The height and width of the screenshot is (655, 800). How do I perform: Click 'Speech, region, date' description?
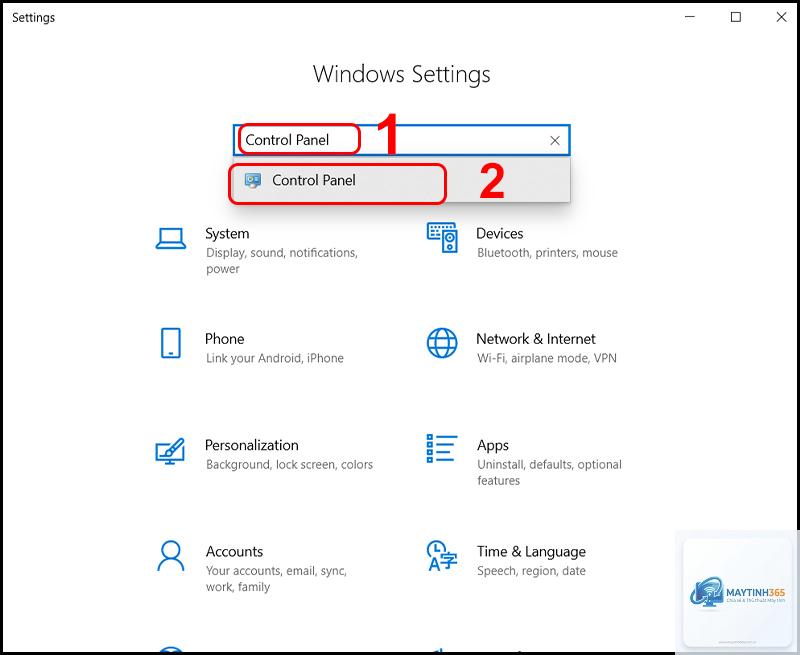531,571
